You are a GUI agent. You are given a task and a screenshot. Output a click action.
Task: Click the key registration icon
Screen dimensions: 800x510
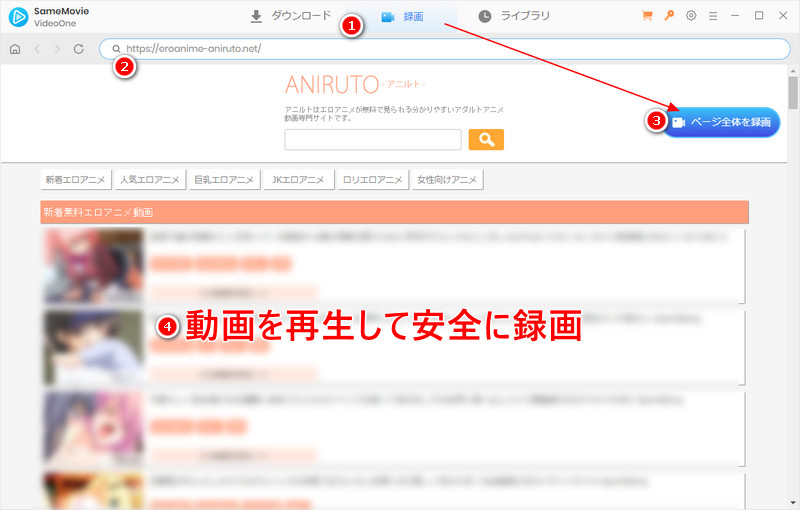[669, 15]
